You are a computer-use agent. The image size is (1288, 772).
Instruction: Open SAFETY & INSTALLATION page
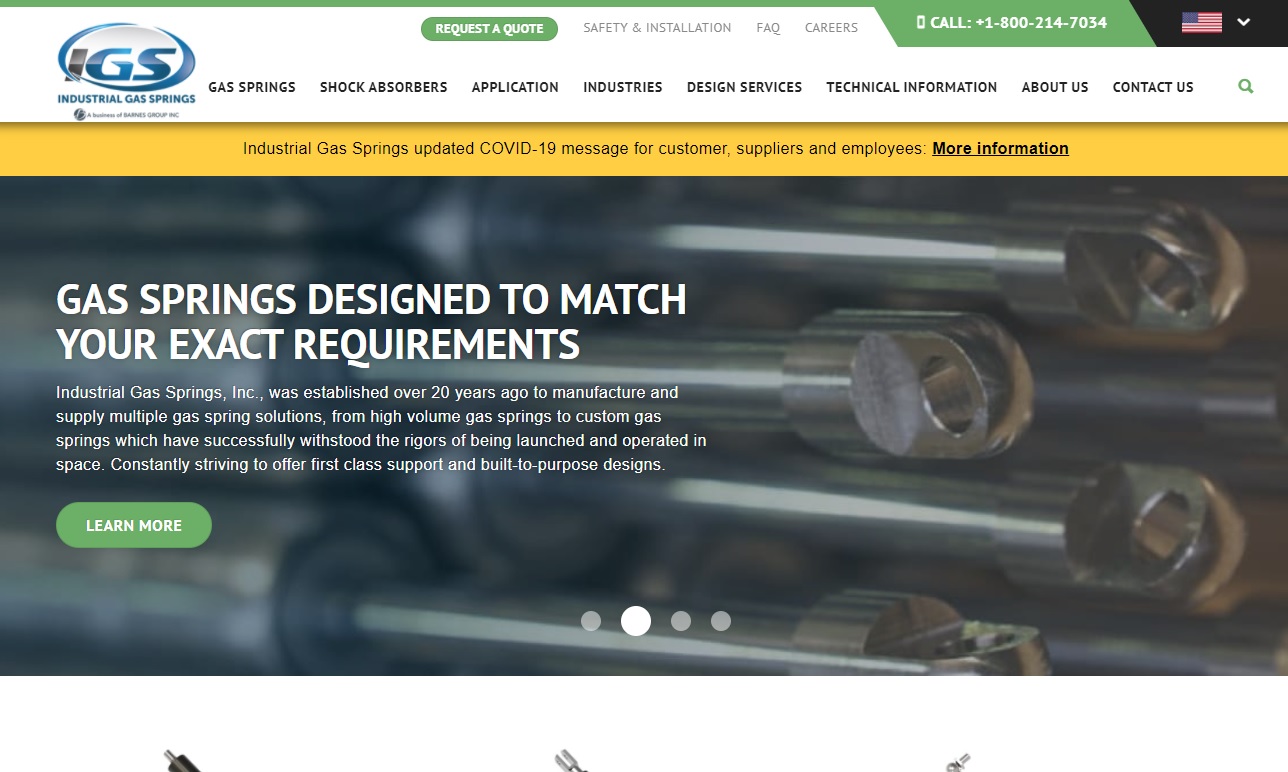coord(657,27)
